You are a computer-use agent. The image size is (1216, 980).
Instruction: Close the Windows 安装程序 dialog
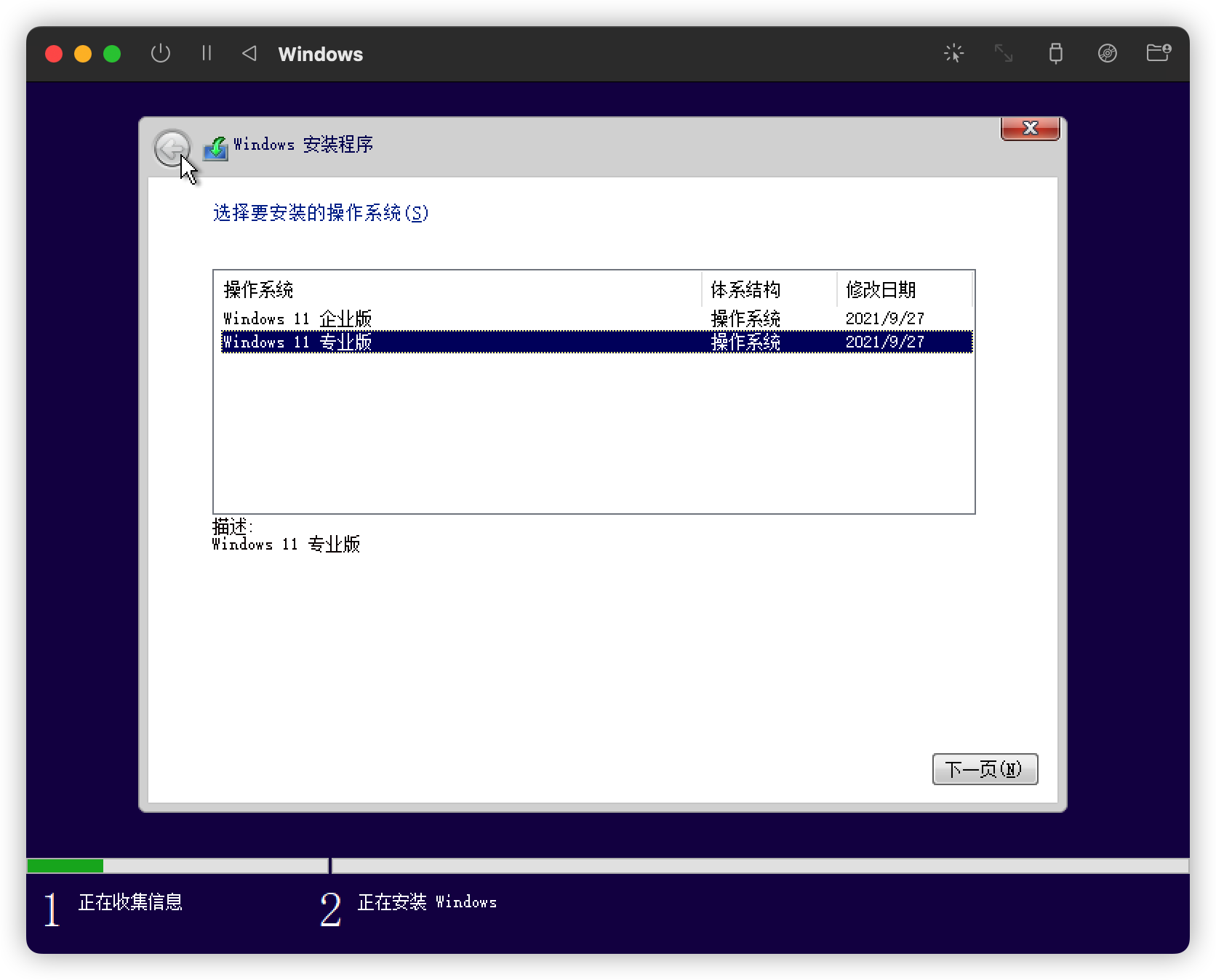[1030, 129]
